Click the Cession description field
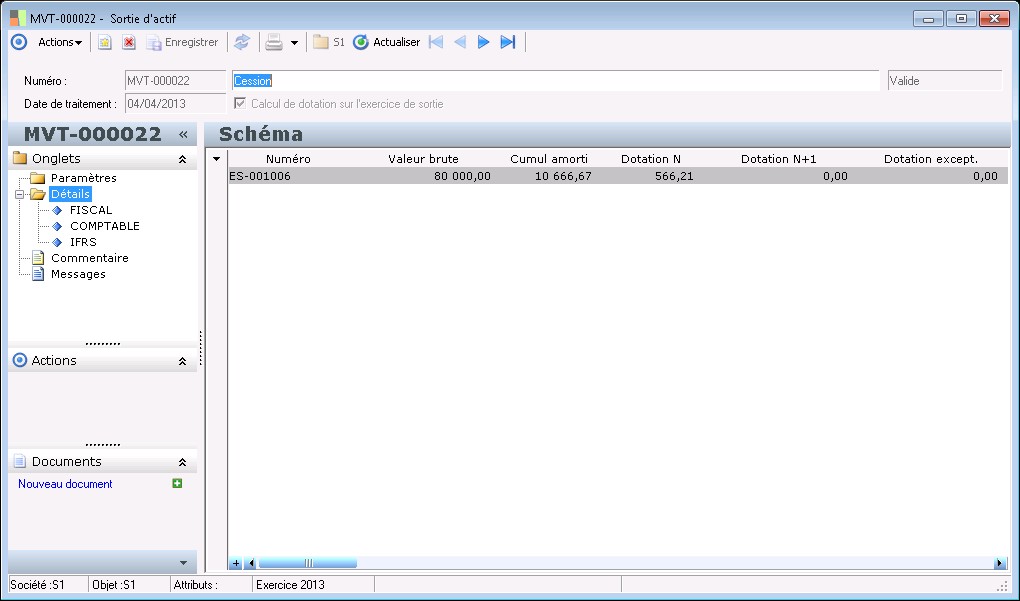Viewport: 1020px width, 601px height. tap(555, 81)
